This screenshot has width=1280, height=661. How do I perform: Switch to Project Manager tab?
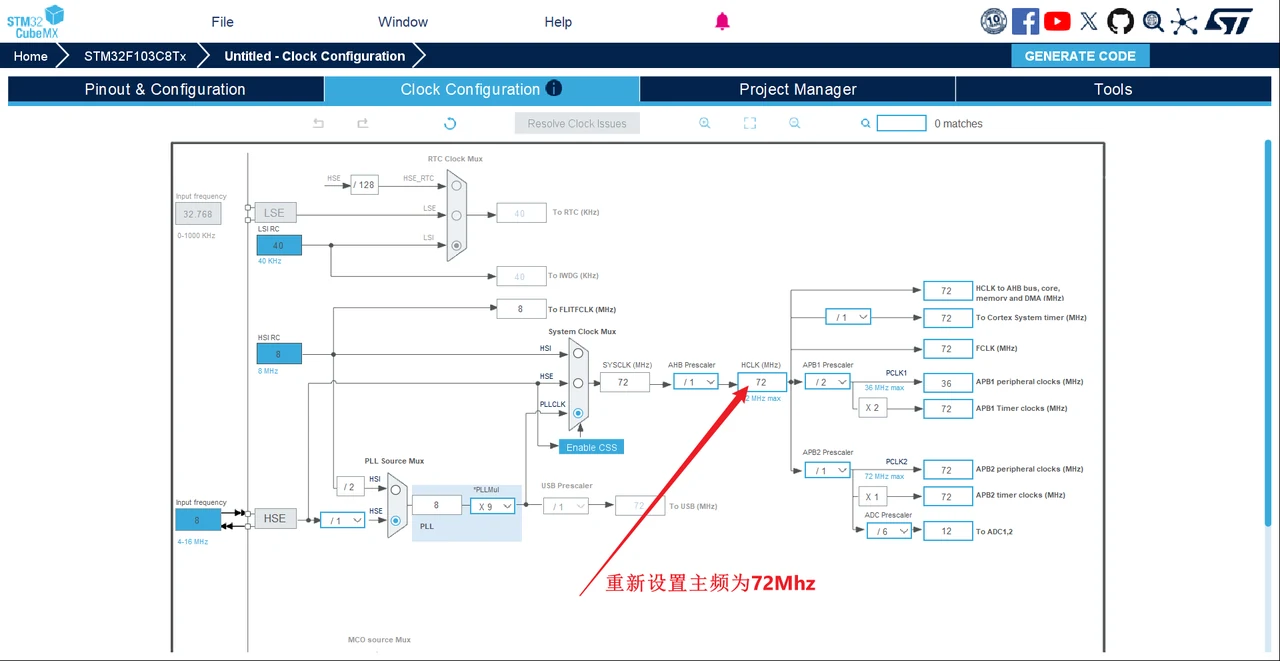coord(798,89)
